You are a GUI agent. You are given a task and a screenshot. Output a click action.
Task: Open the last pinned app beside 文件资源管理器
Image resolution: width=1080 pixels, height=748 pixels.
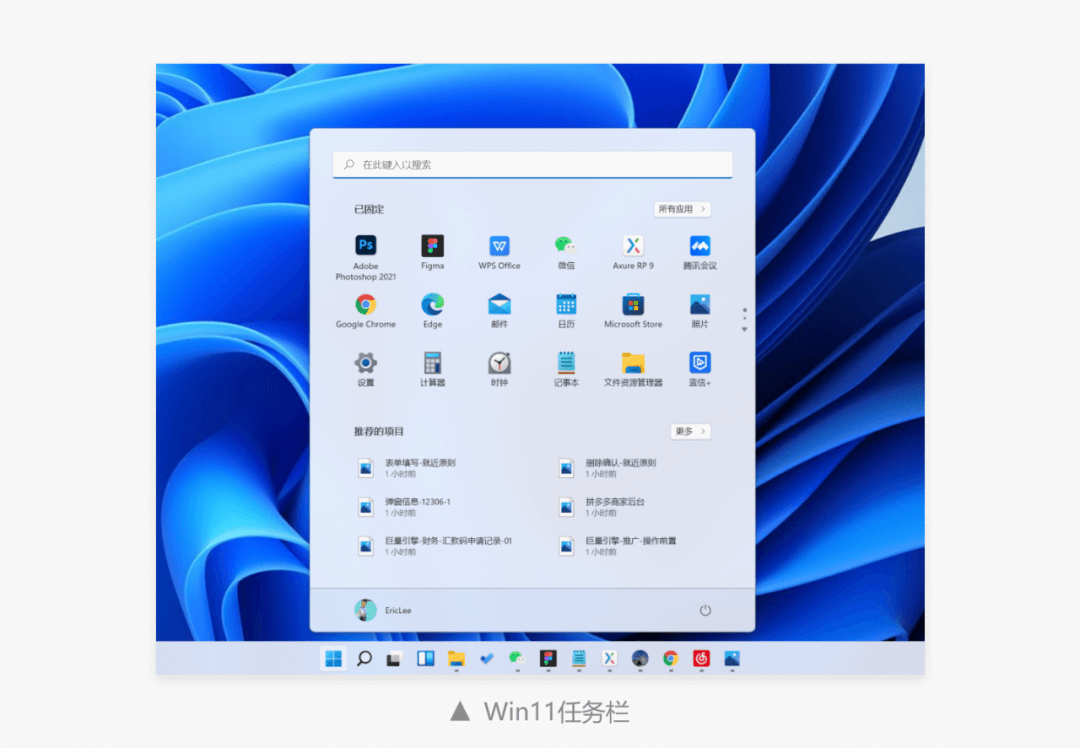(700, 369)
